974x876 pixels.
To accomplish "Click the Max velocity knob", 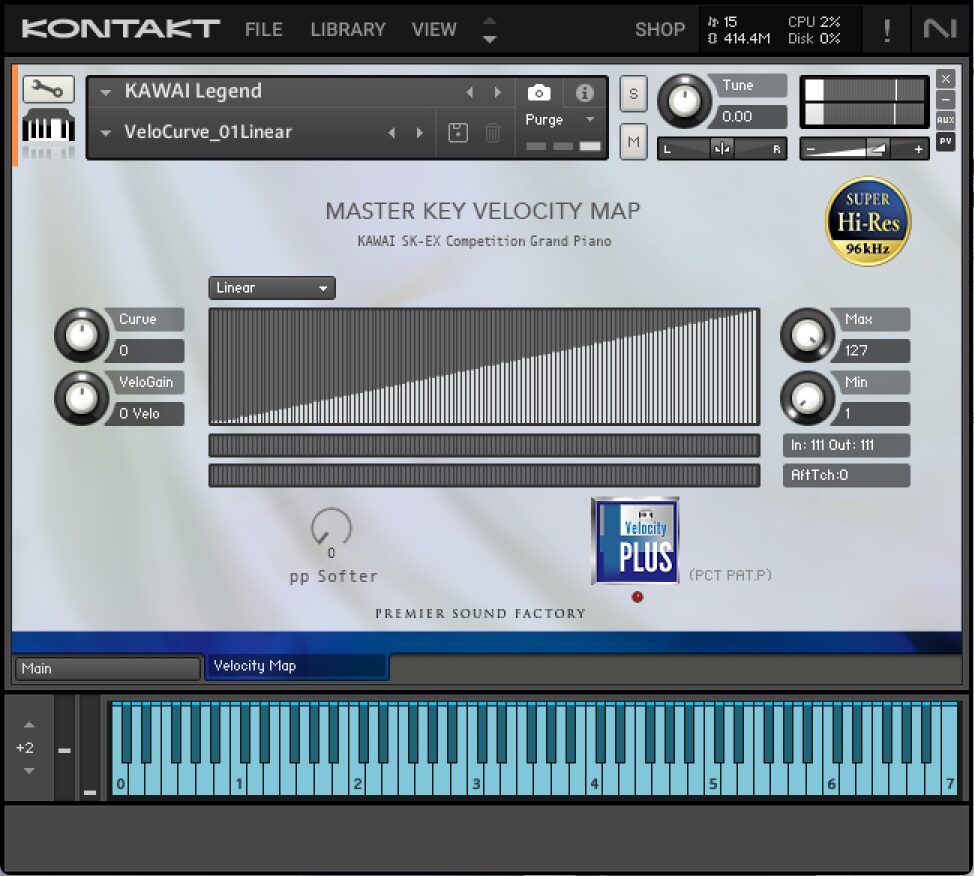I will tap(807, 335).
